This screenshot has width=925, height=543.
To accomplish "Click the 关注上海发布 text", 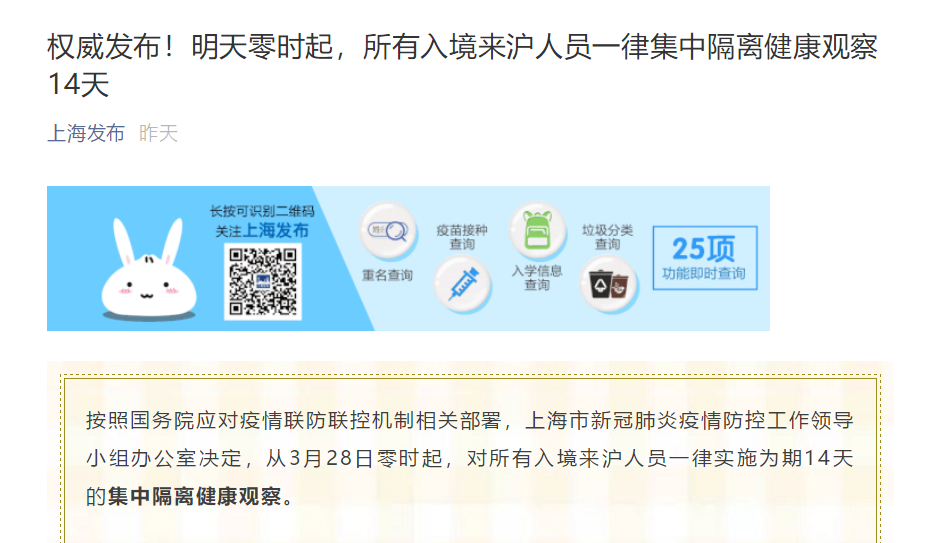I will pos(262,230).
